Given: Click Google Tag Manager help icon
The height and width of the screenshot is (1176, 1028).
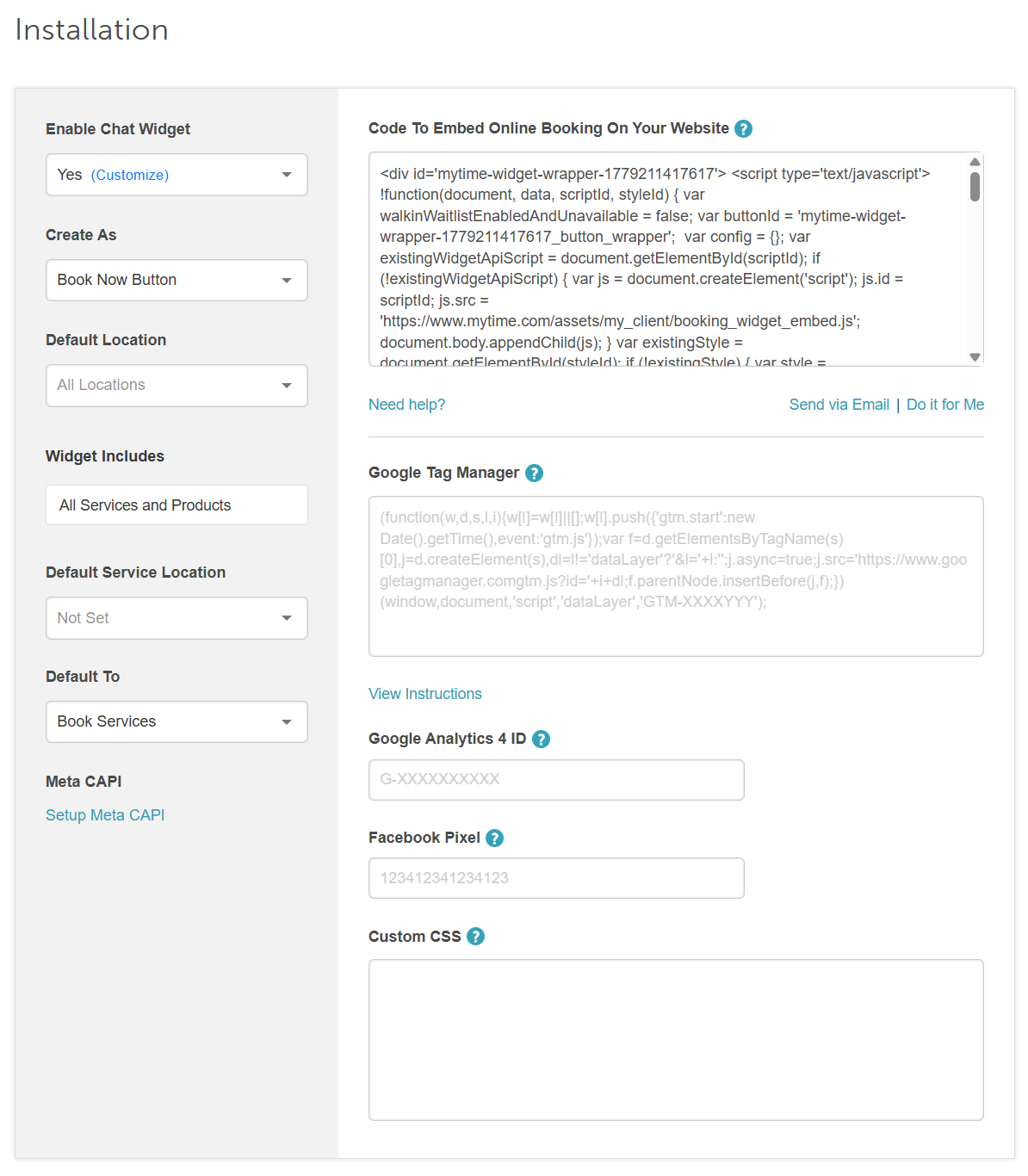Looking at the screenshot, I should pos(534,473).
